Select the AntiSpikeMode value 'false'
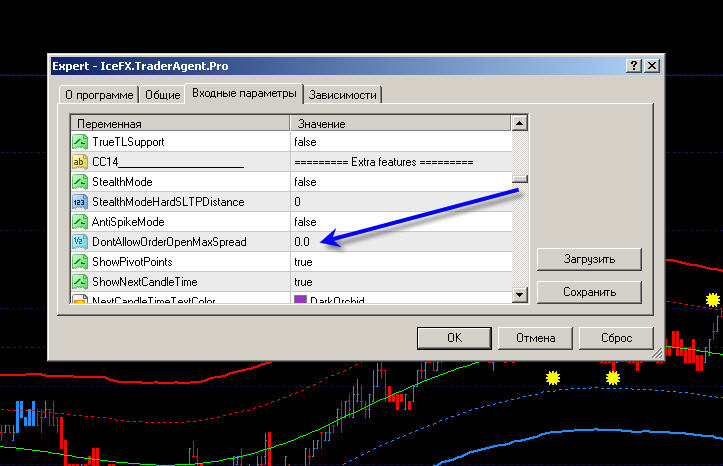This screenshot has width=723, height=466. click(305, 222)
